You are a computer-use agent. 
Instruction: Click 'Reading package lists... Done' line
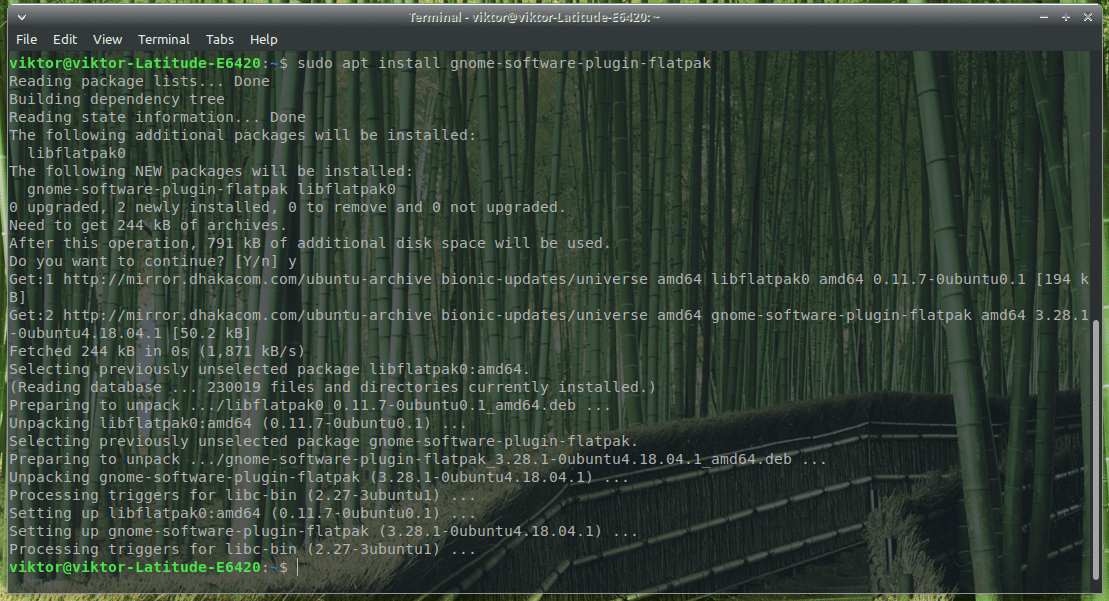[x=139, y=81]
